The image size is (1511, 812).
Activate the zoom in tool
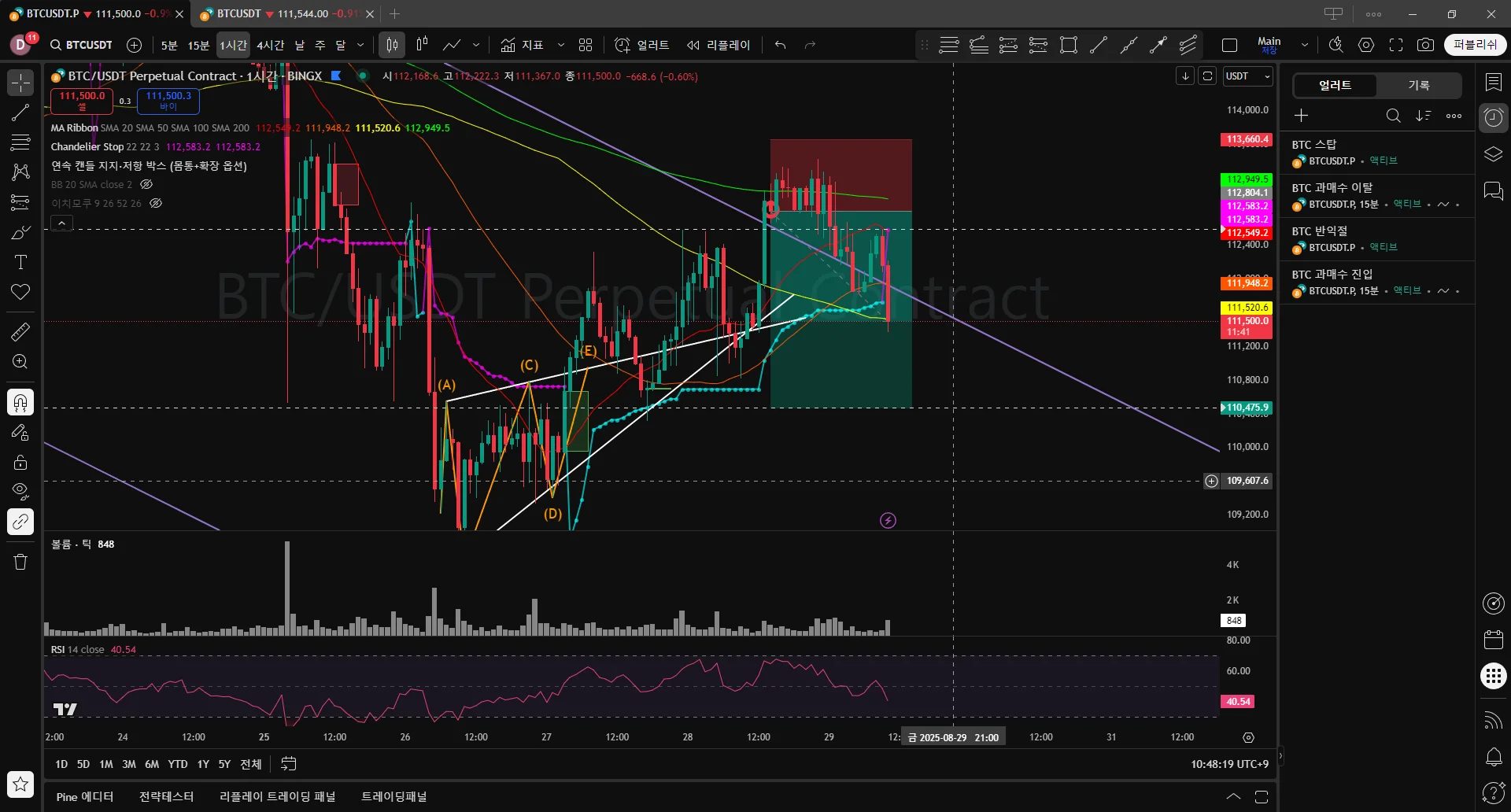pyautogui.click(x=20, y=362)
